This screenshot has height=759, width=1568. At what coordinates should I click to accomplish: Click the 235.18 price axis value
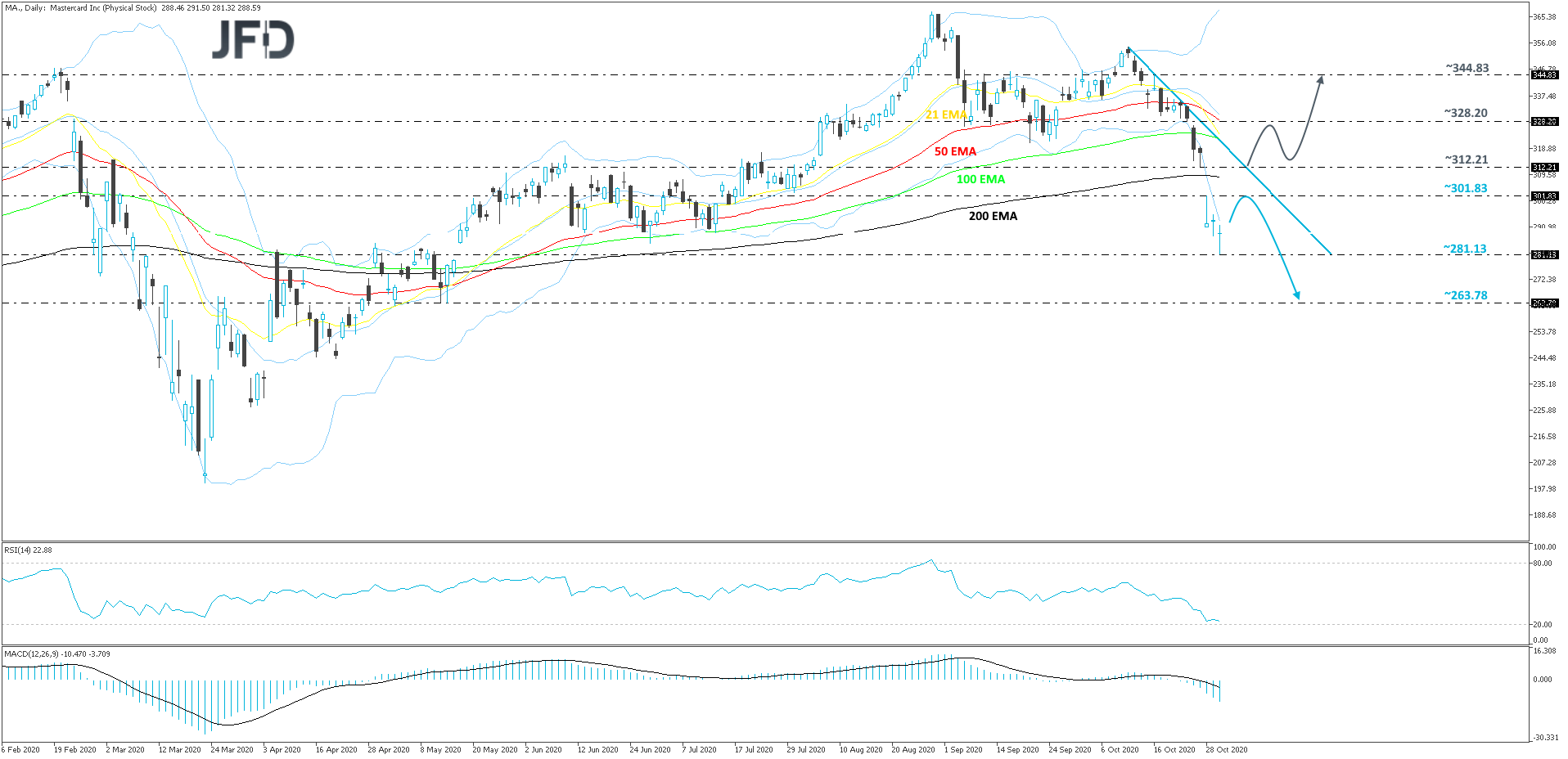click(1544, 384)
